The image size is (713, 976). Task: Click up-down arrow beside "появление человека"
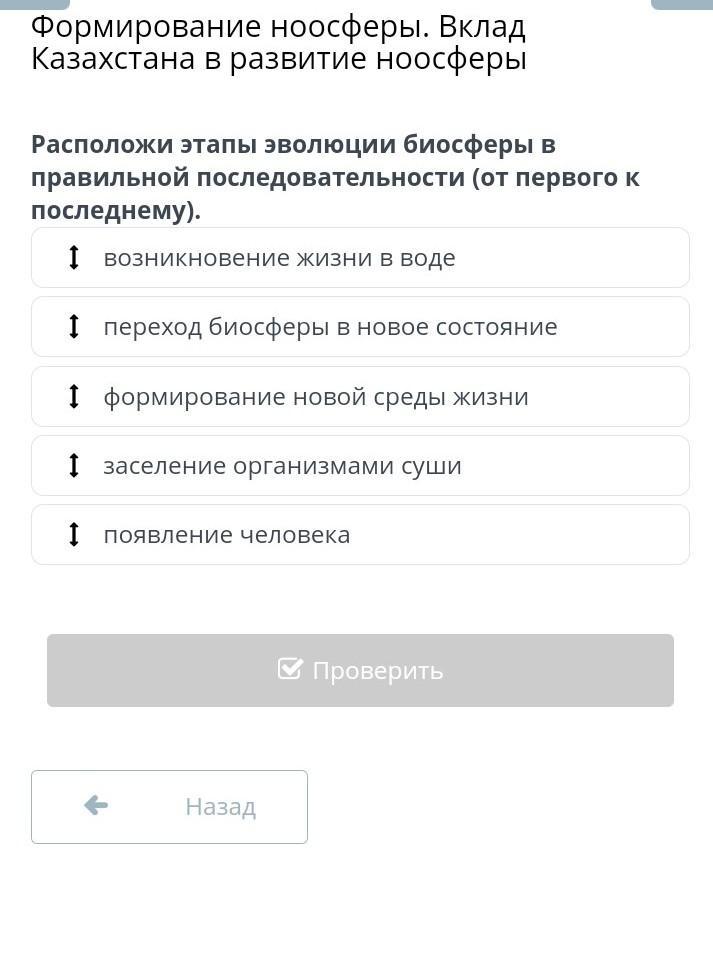click(x=73, y=535)
